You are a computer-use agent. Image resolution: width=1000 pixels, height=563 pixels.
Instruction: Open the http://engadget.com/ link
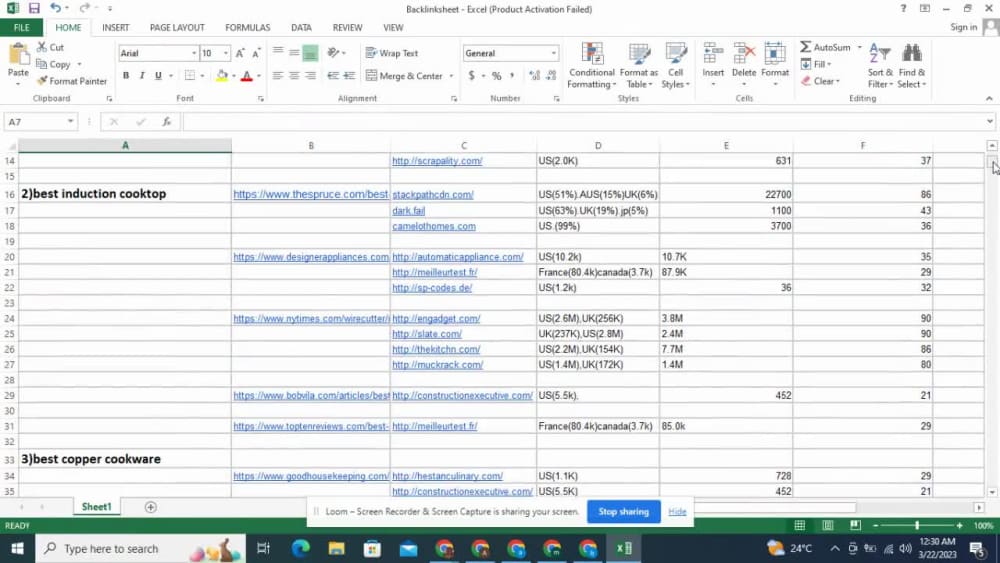pos(436,318)
